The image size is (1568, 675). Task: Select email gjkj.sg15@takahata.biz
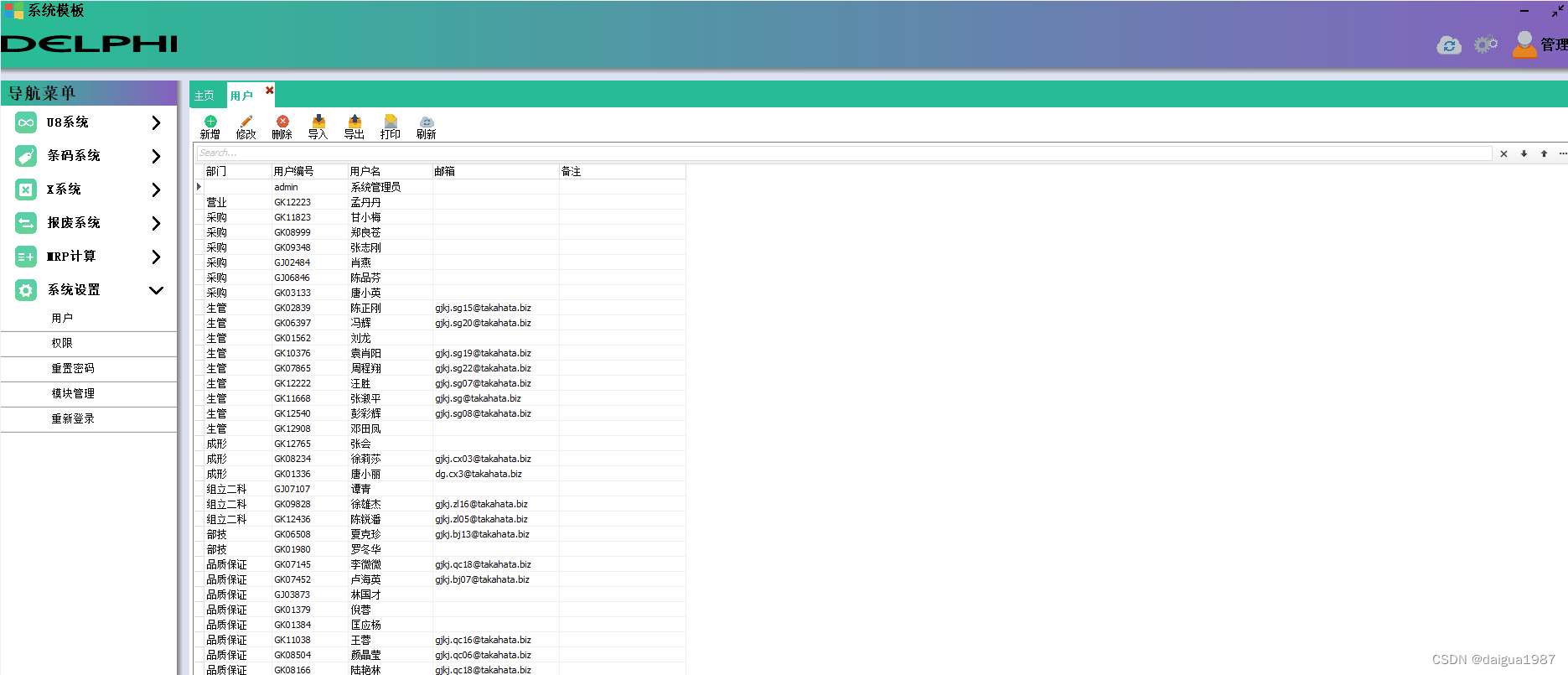pyautogui.click(x=495, y=308)
